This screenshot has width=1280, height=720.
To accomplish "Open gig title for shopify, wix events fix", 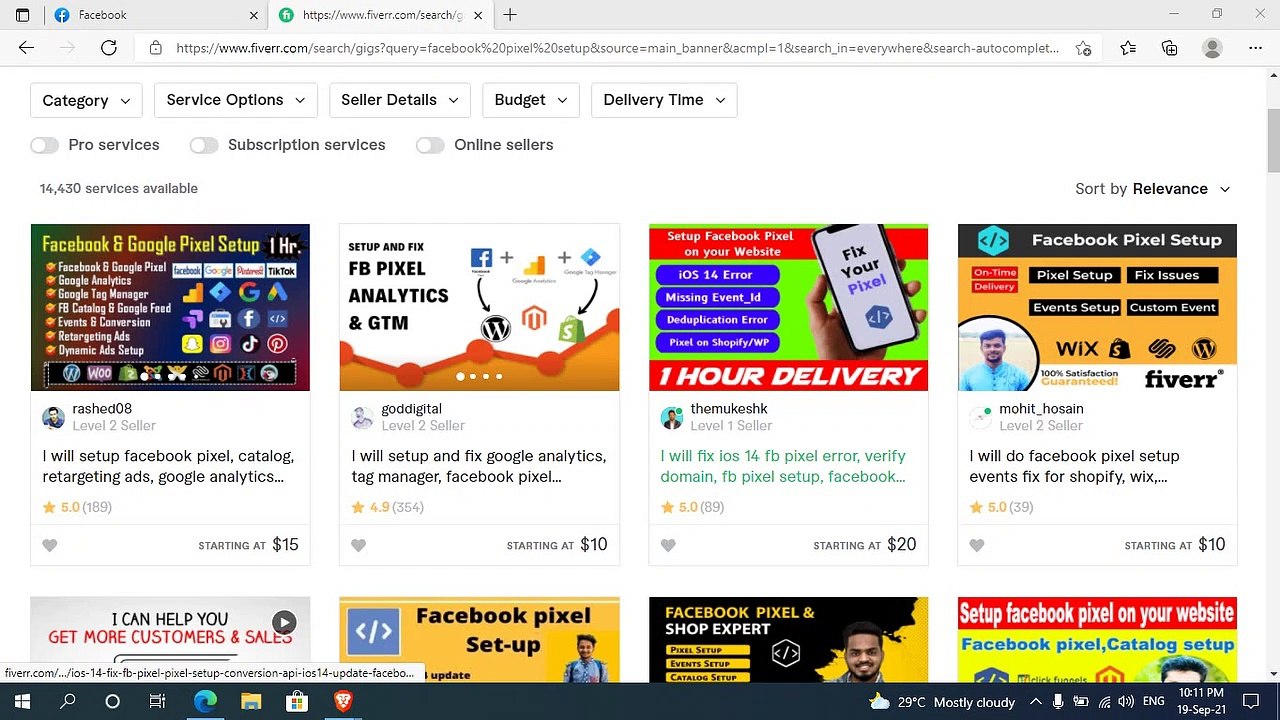I will (x=1074, y=466).
